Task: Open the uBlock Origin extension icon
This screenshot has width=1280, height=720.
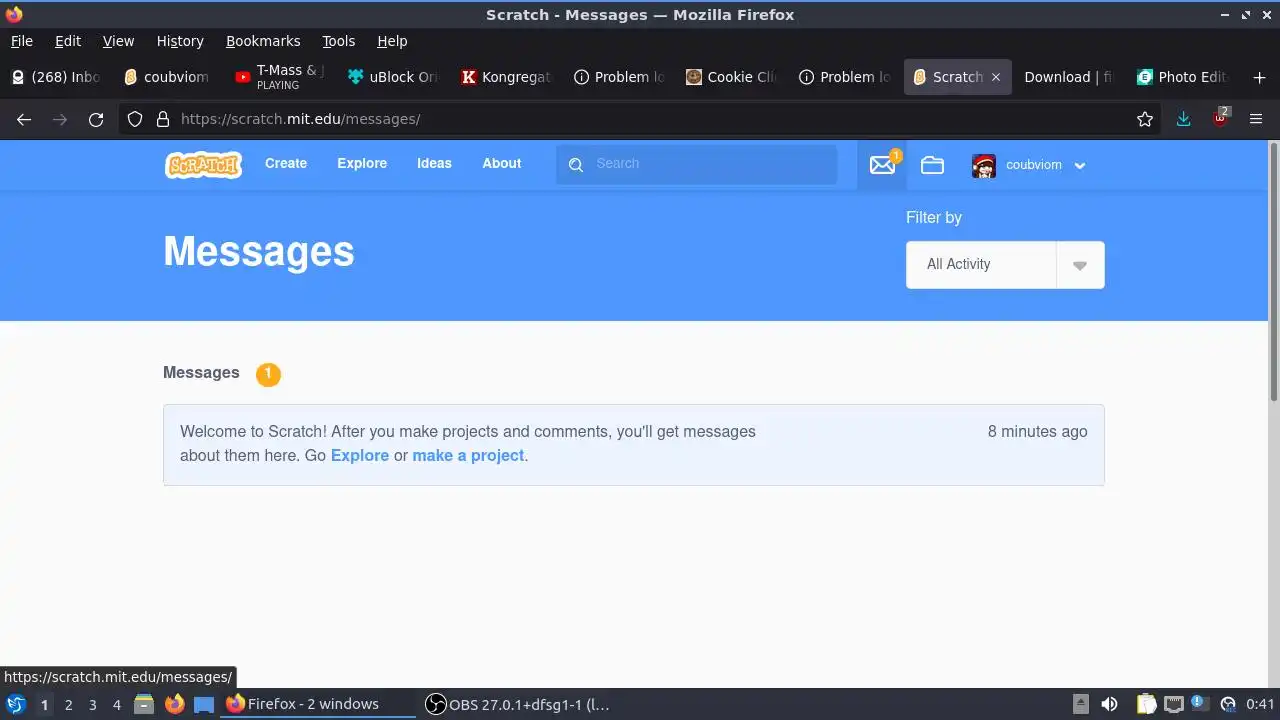Action: point(1220,118)
